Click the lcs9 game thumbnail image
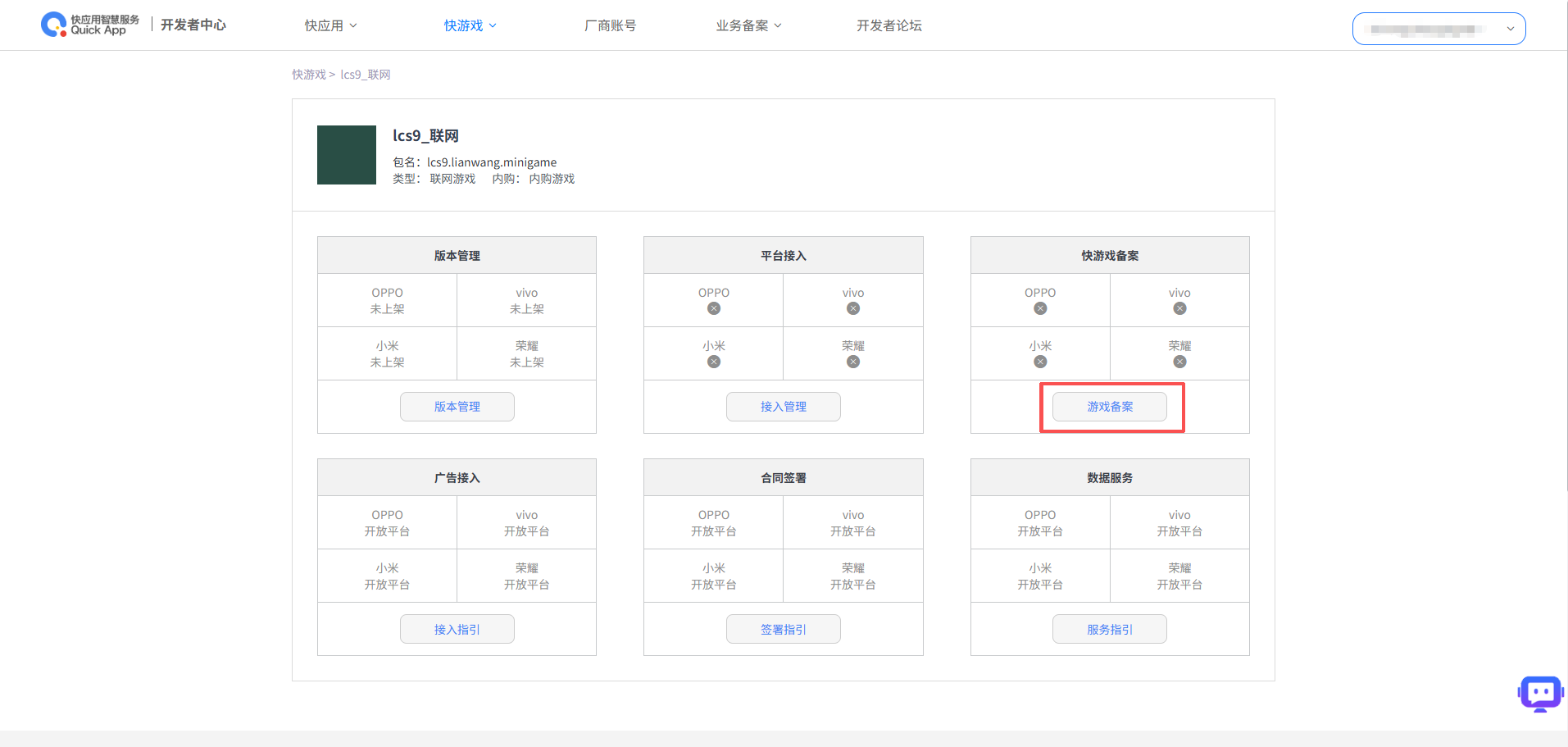This screenshot has width=1568, height=747. (347, 155)
